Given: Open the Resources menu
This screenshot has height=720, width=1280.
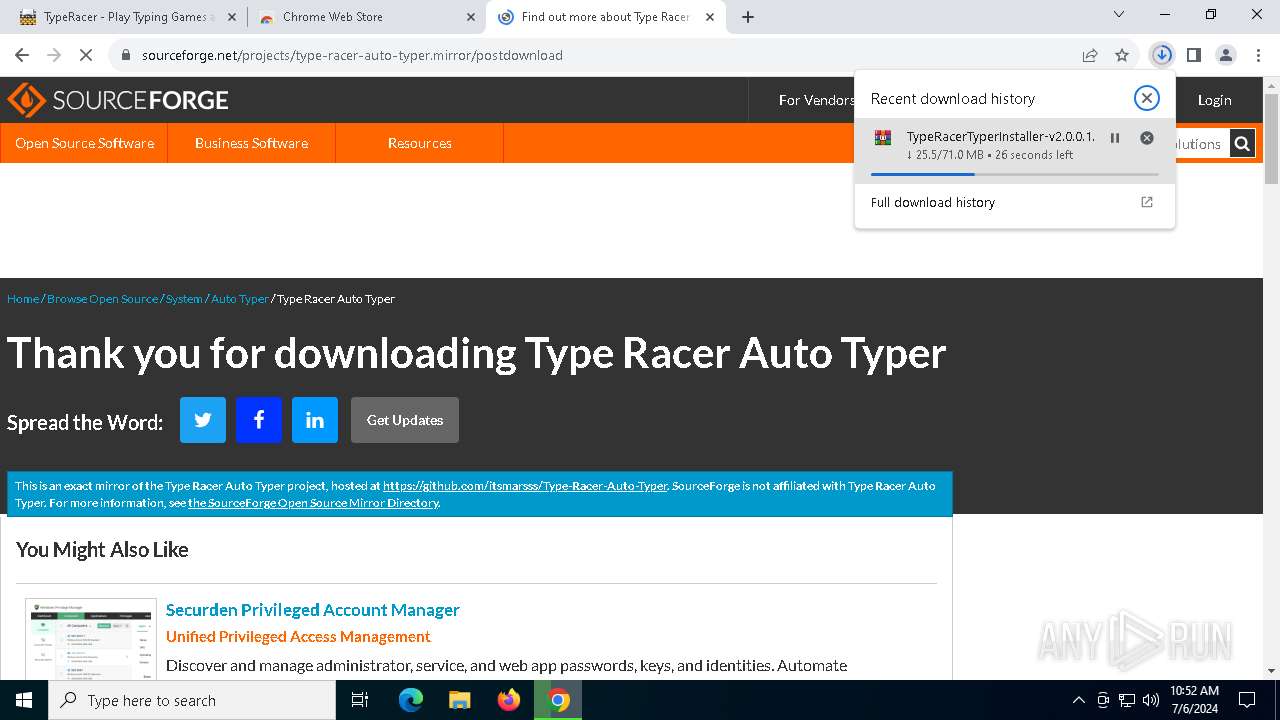Looking at the screenshot, I should [420, 143].
